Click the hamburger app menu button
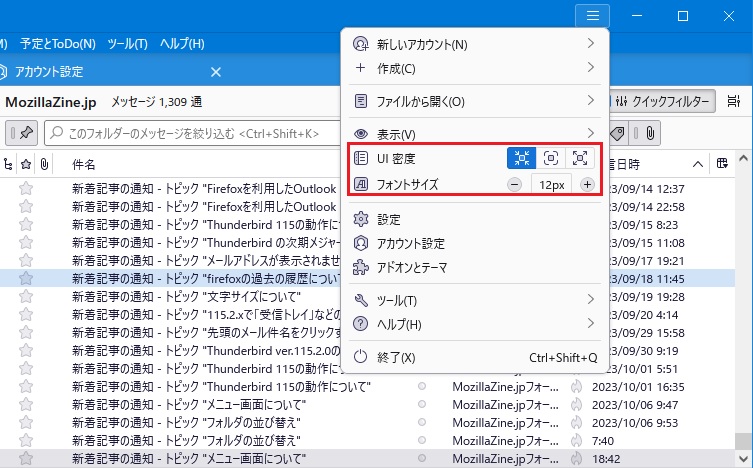Image resolution: width=753 pixels, height=468 pixels. [593, 16]
